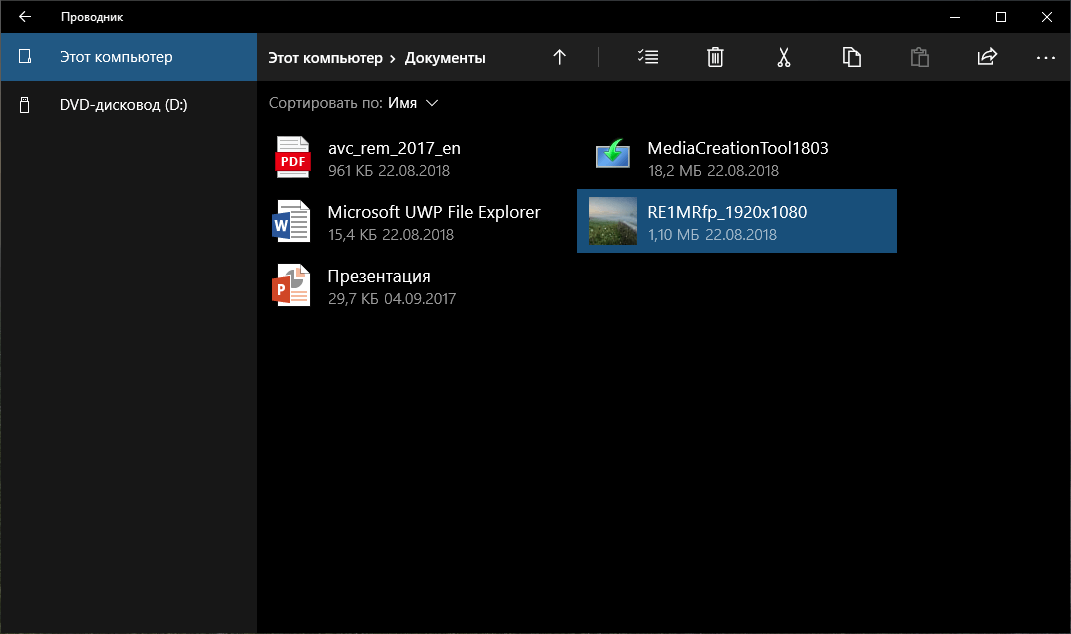Viewport: 1071px width, 634px height.
Task: Click the up-arrow navigation icon
Action: click(560, 57)
